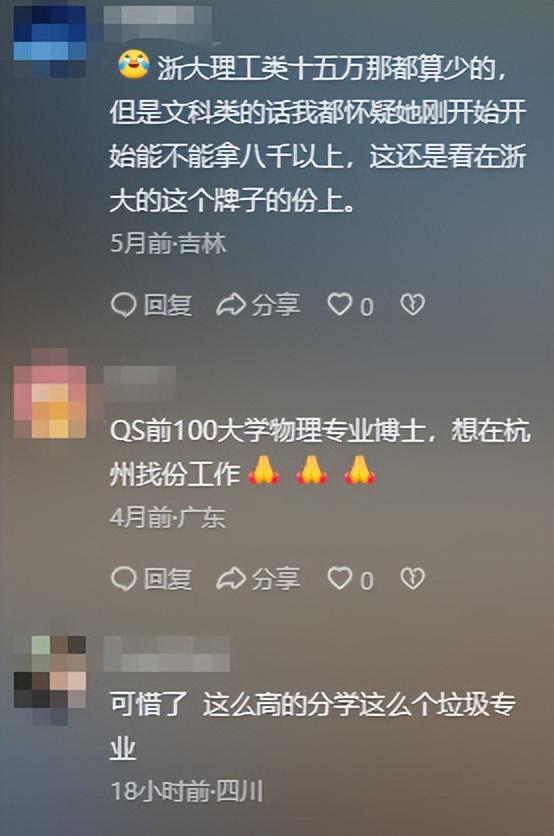Like the Jilin comment with heart icon
This screenshot has height=836, width=554.
(x=340, y=304)
